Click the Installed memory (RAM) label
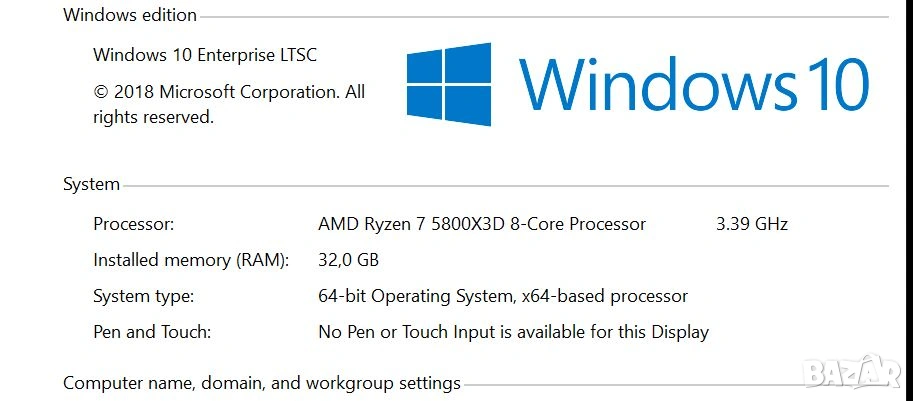The width and height of the screenshot is (913, 401). pyautogui.click(x=191, y=260)
